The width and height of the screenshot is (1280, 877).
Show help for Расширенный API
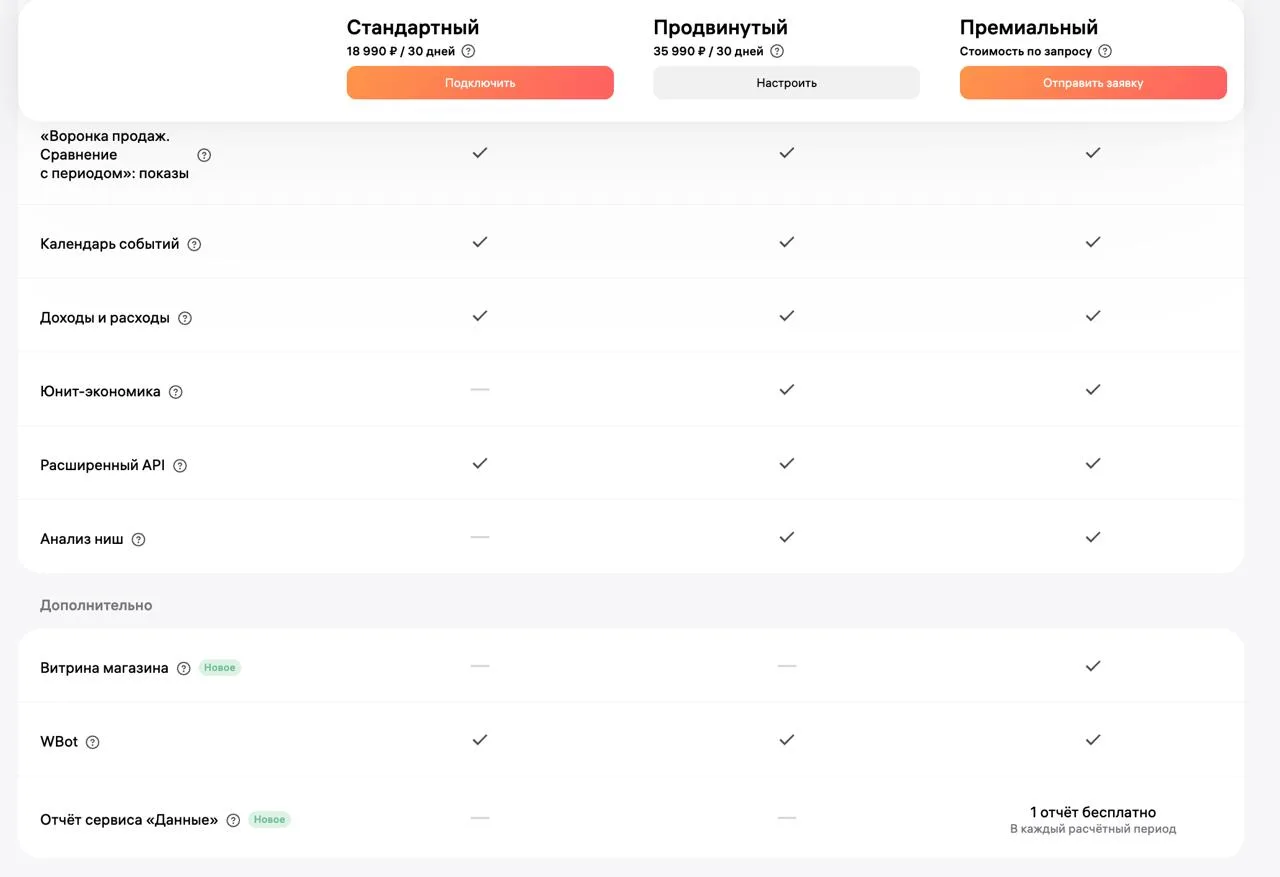click(180, 466)
